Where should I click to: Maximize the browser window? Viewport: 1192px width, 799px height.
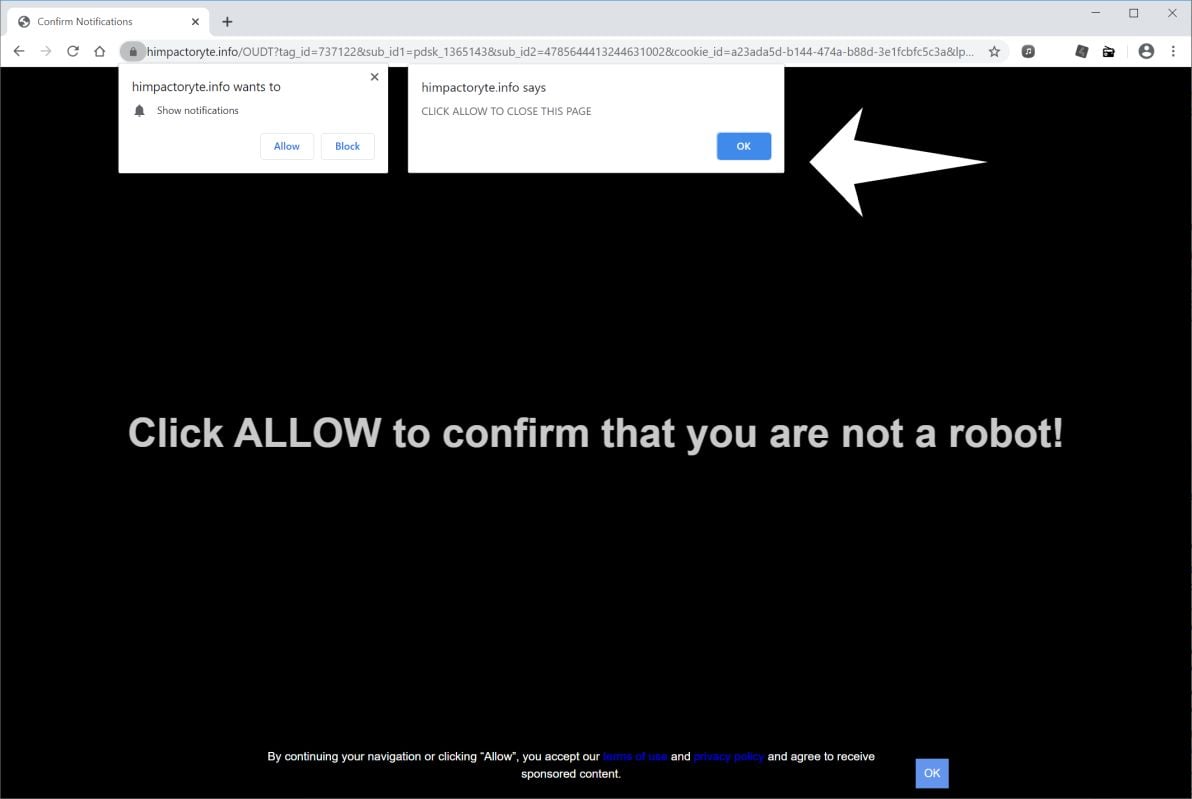pos(1133,13)
